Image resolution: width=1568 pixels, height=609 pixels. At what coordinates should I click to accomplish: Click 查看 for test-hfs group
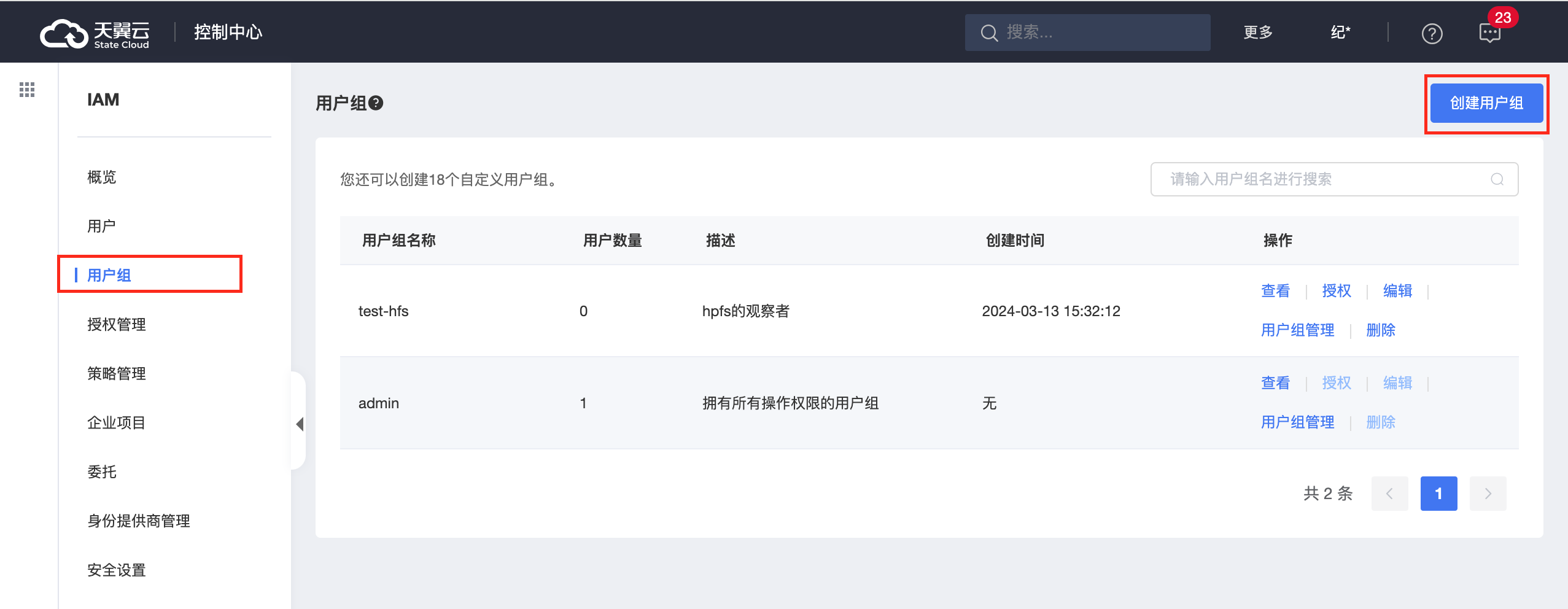pyautogui.click(x=1275, y=291)
